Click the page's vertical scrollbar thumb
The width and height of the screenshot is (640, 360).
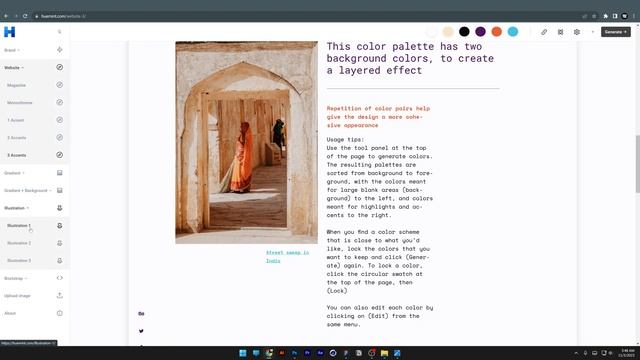(x=638, y=164)
